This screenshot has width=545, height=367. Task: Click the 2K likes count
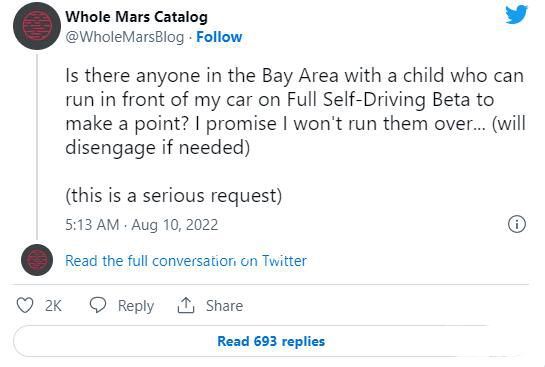[x=53, y=306]
